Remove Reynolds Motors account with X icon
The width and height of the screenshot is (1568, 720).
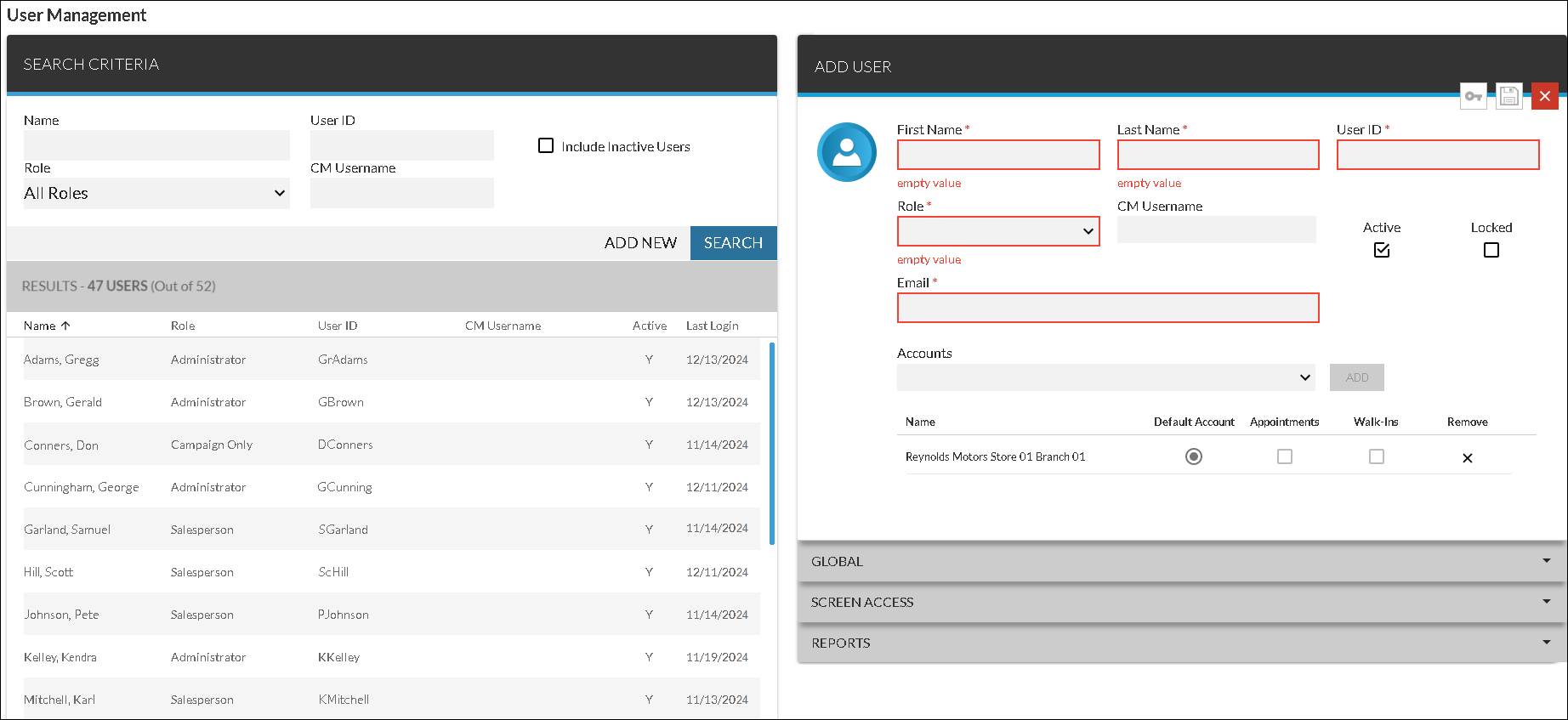1467,458
